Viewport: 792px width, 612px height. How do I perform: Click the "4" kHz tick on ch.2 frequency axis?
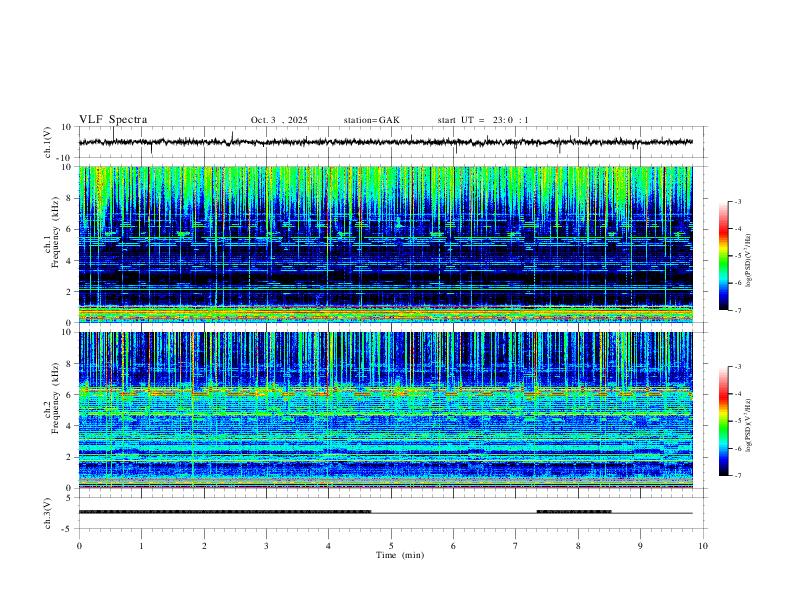pyautogui.click(x=71, y=426)
